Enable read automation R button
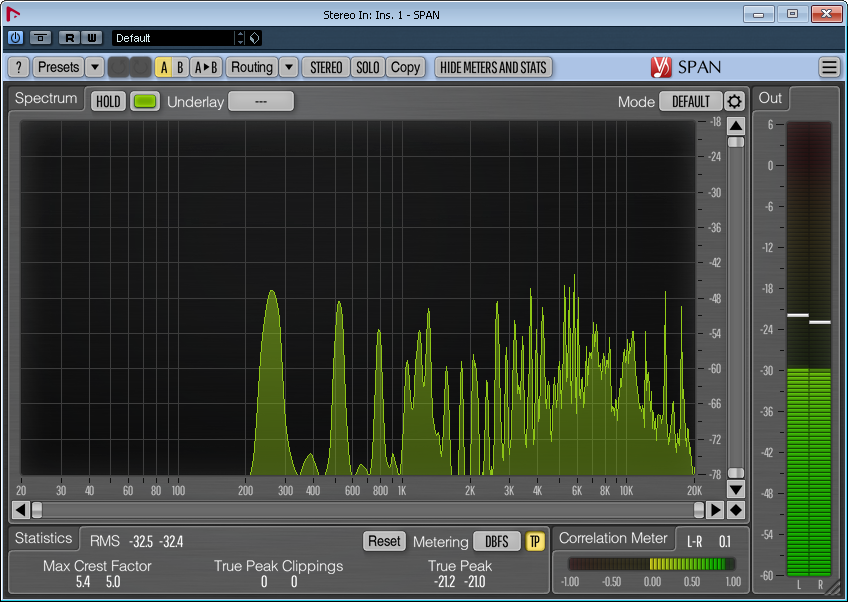This screenshot has width=848, height=602. click(69, 38)
